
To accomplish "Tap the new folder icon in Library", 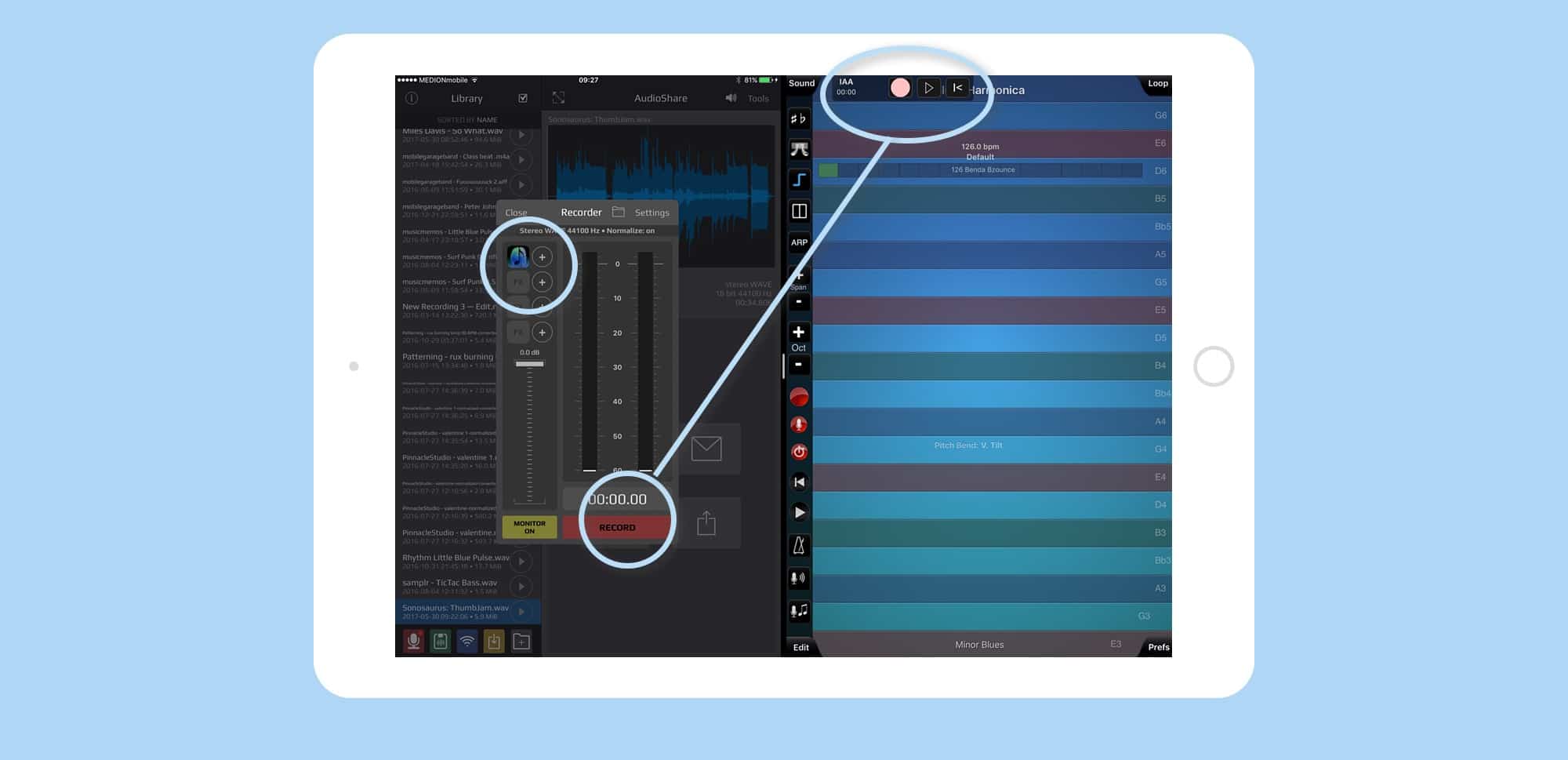I will pyautogui.click(x=521, y=642).
